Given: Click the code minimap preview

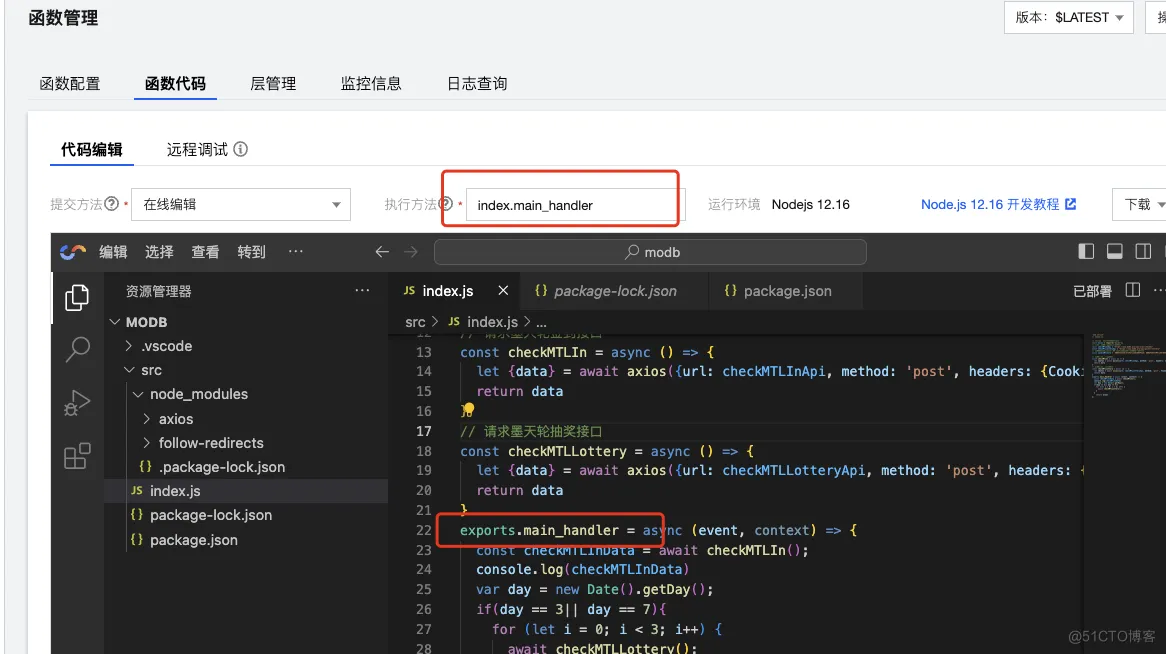Looking at the screenshot, I should (1125, 365).
